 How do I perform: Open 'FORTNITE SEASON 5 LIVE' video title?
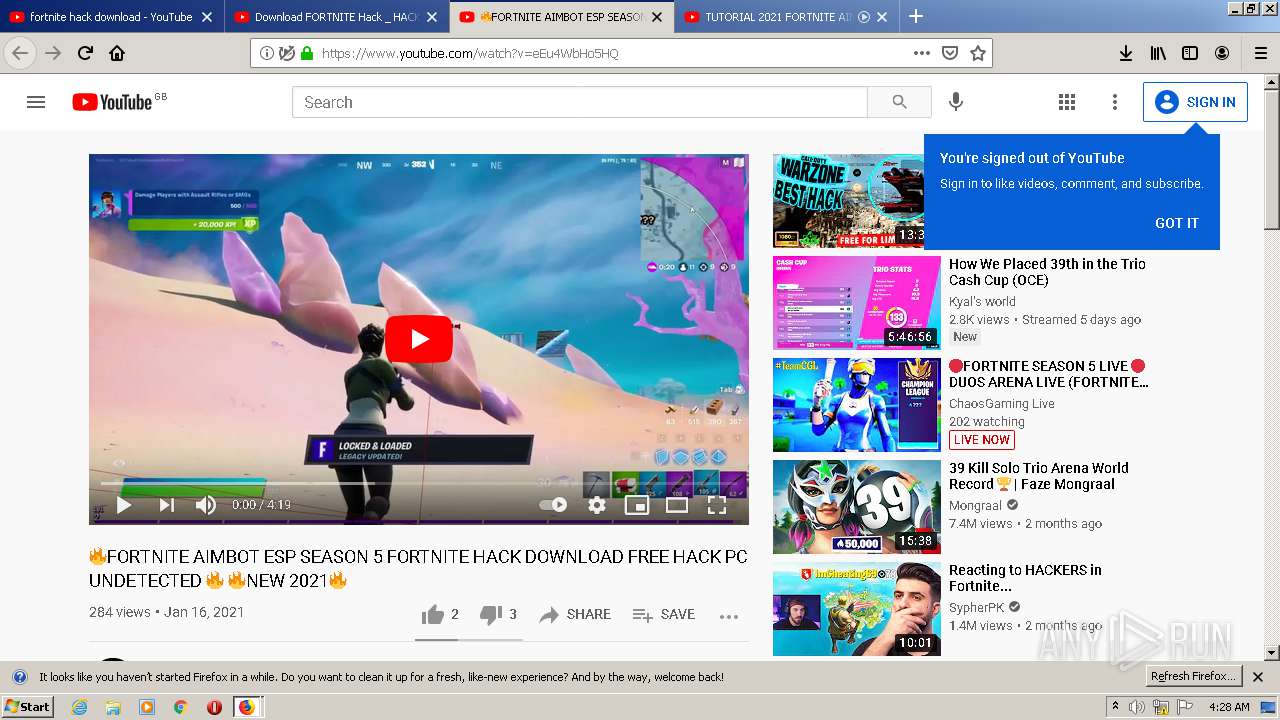(x=1048, y=374)
